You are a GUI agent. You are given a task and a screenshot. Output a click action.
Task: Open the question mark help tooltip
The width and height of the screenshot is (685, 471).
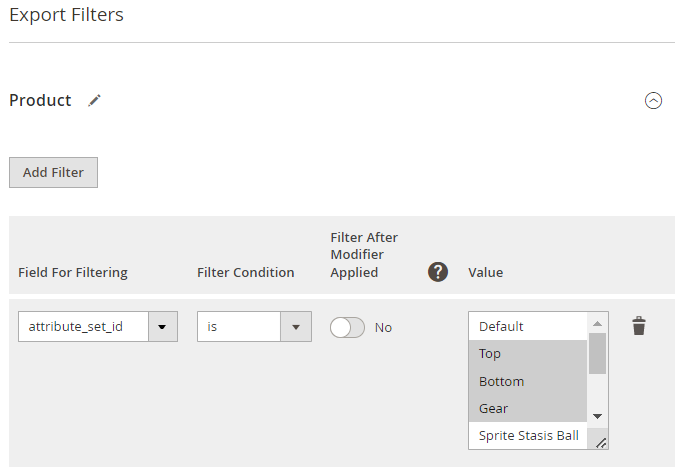tap(437, 272)
